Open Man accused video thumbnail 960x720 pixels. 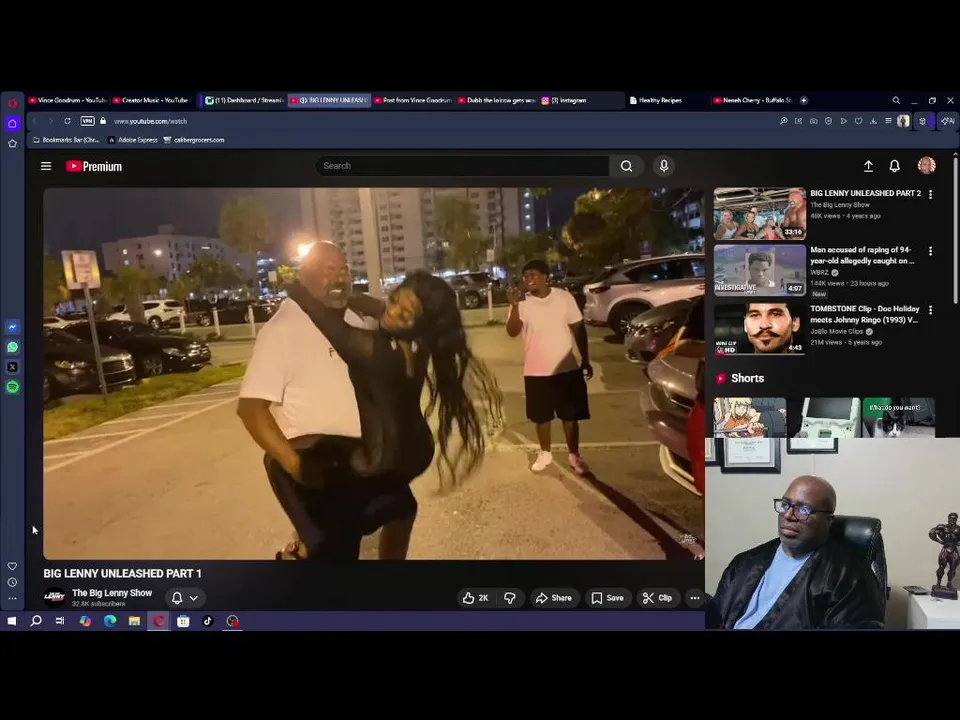[x=759, y=270]
